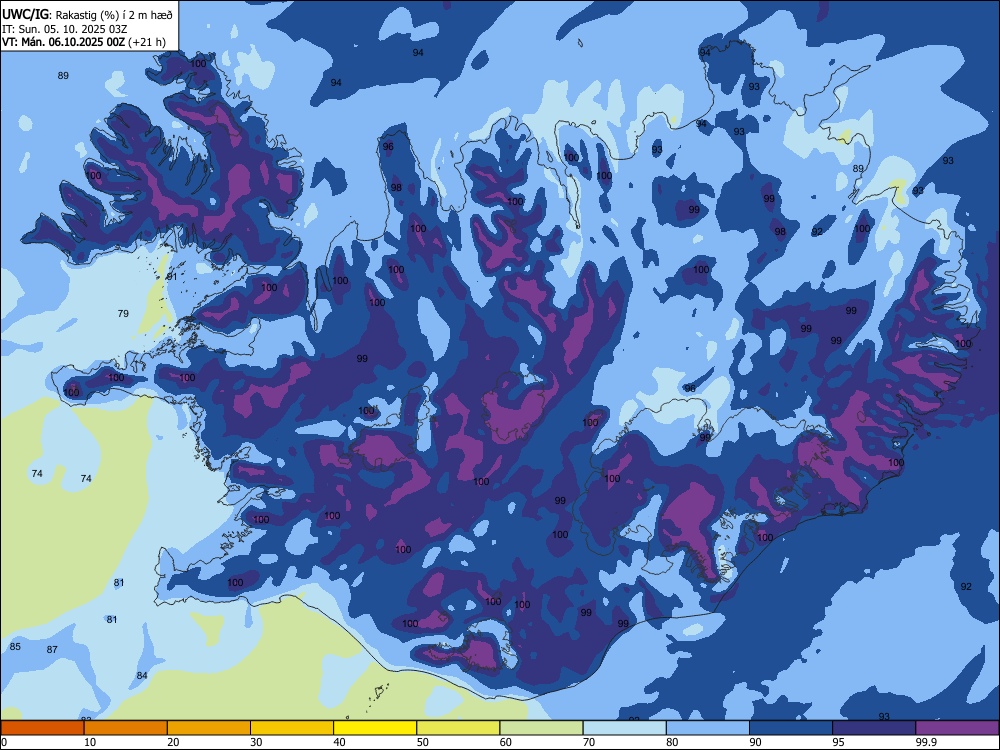
Task: Click the bright yellow 40–50 legend swatch
Action: [375, 728]
